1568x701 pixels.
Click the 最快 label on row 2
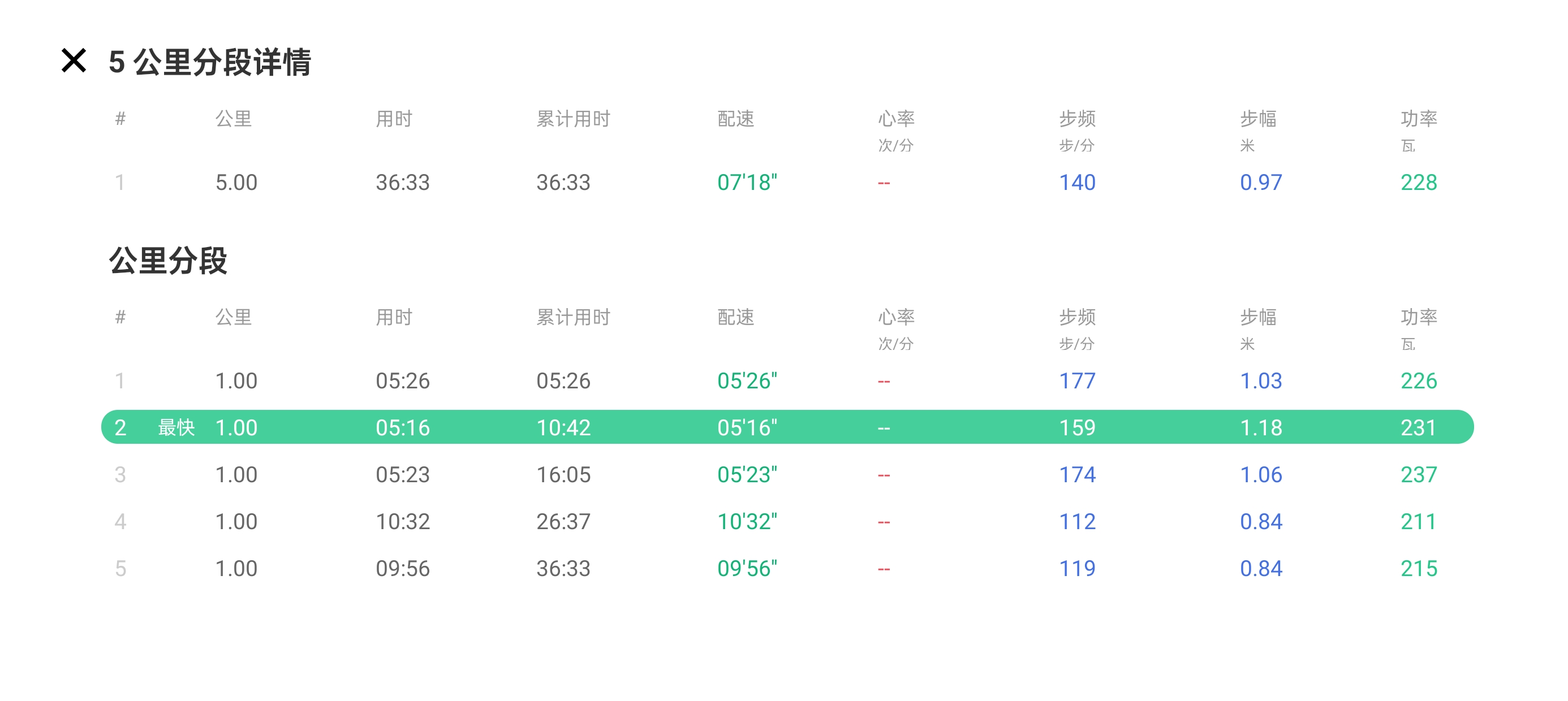coord(176,427)
